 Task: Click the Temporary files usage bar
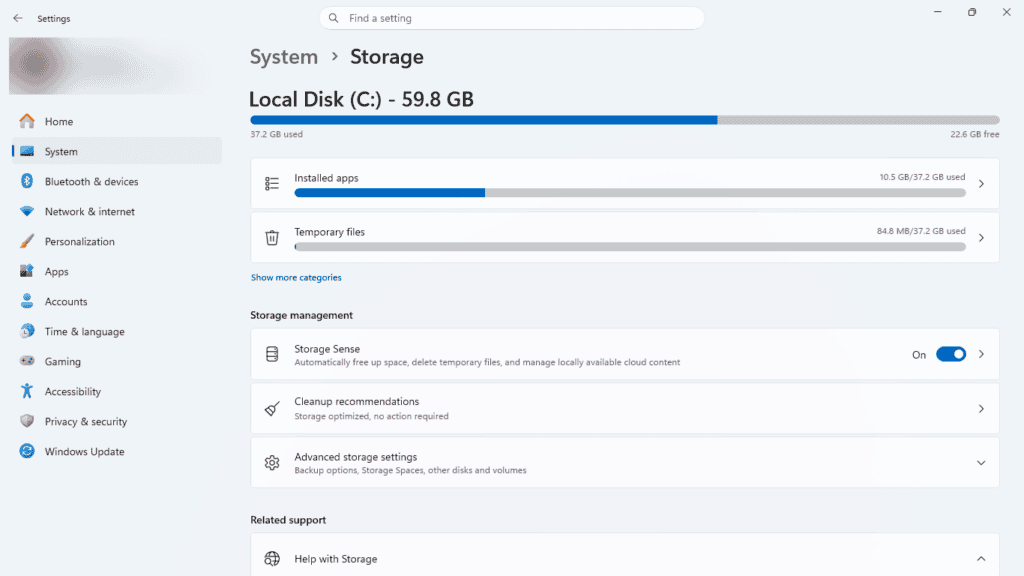pyautogui.click(x=630, y=247)
